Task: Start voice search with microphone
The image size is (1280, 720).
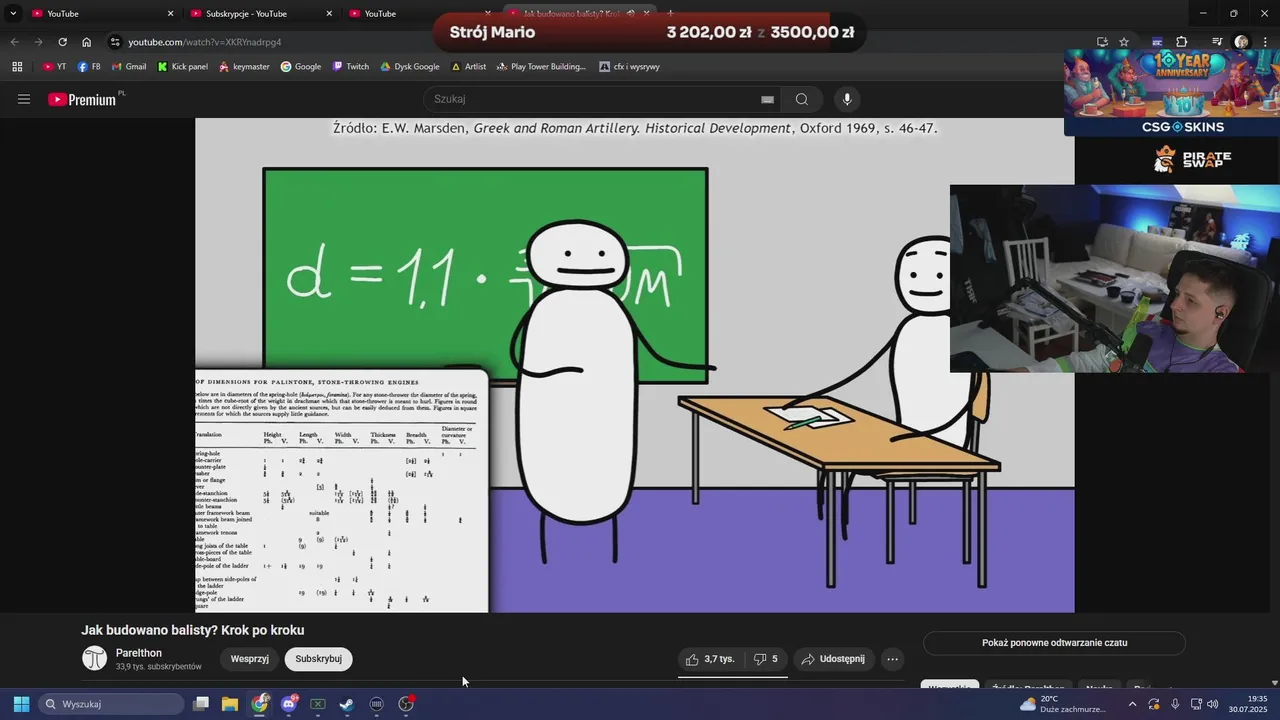Action: (x=847, y=99)
